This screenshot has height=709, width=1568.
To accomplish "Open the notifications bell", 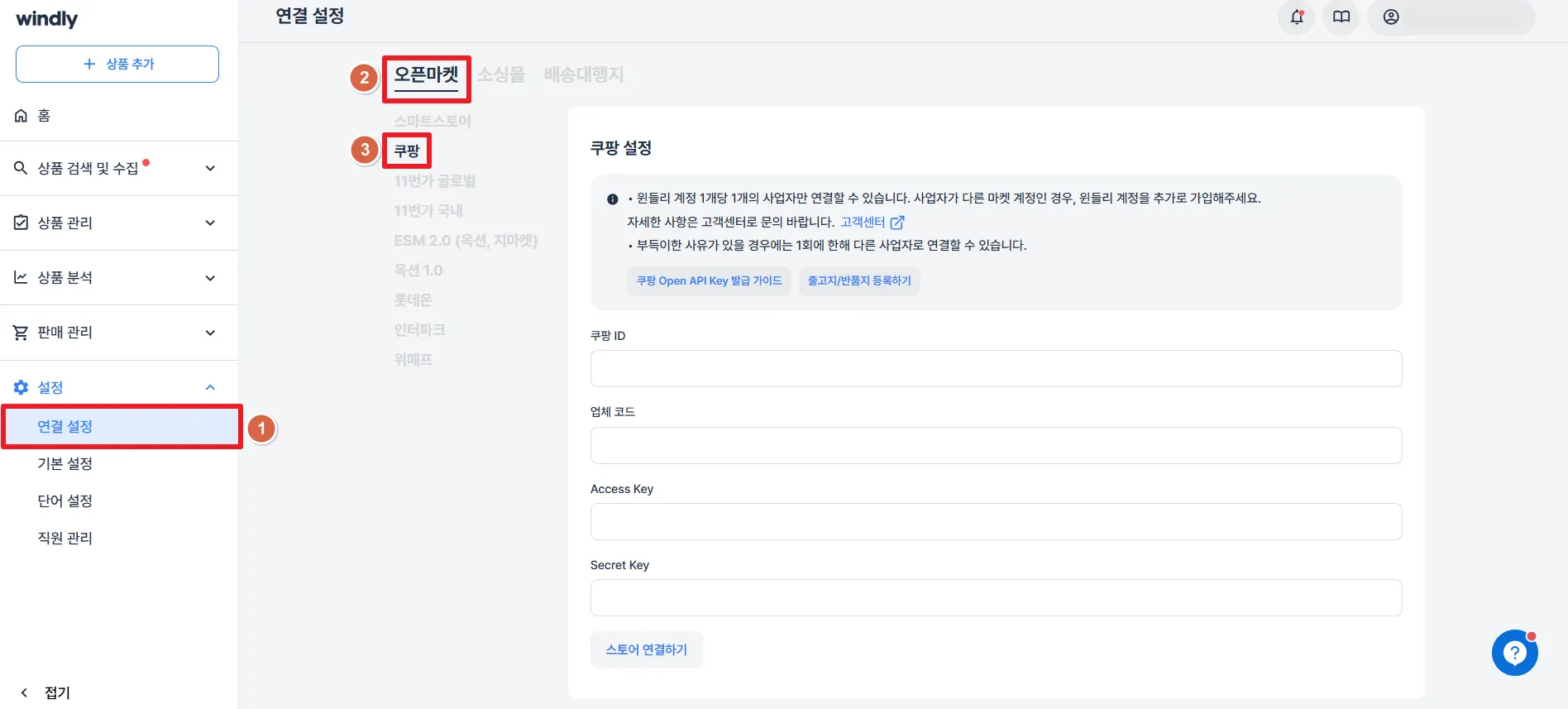I will [x=1297, y=17].
